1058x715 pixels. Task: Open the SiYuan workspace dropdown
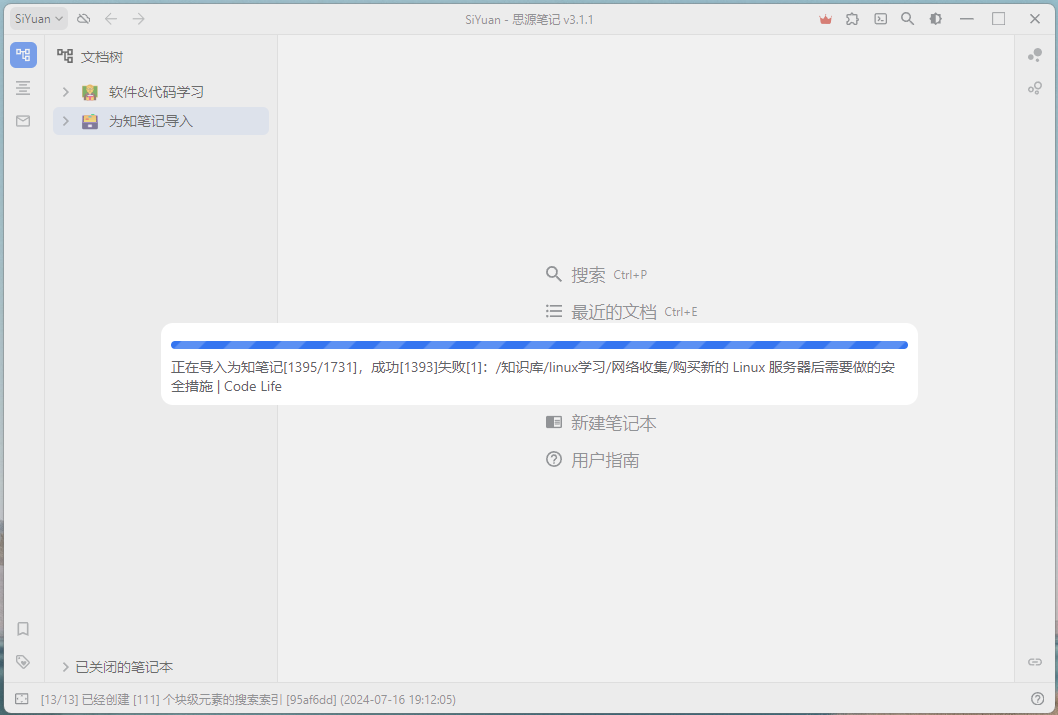coord(37,18)
